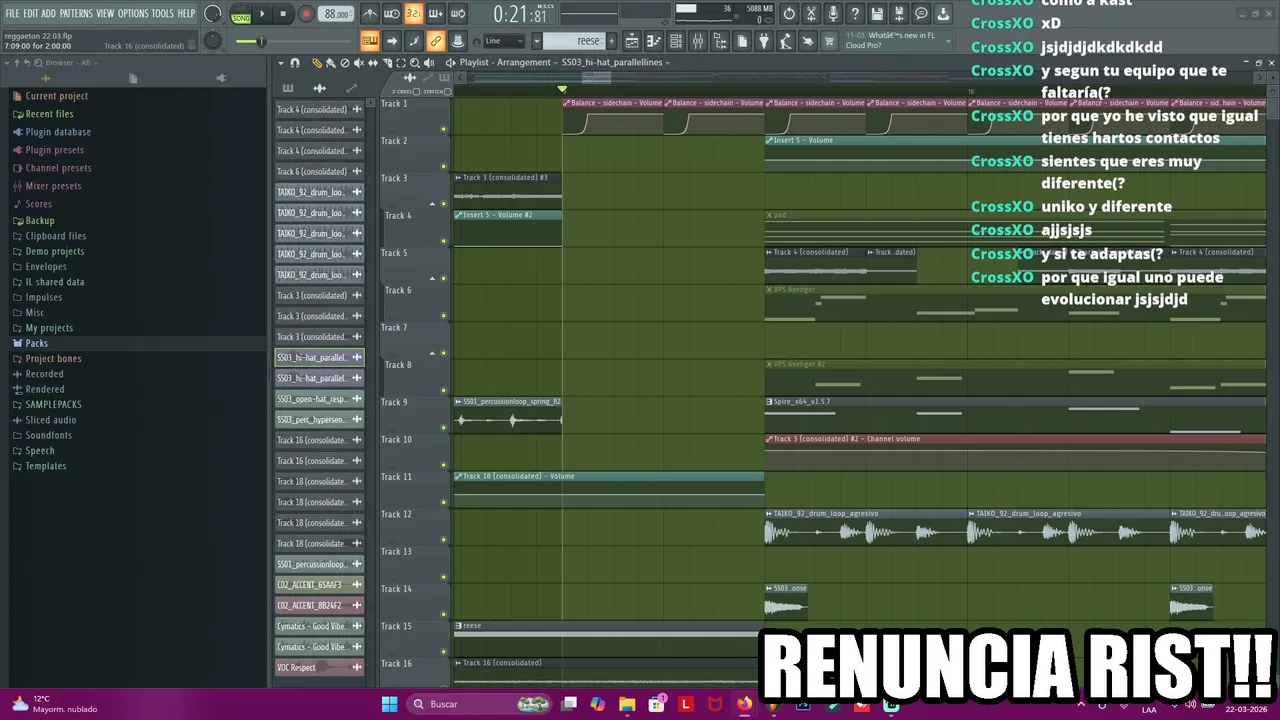1280x720 pixels.
Task: Toggle the 3.2.1 countdown before recording
Action: pyautogui.click(x=414, y=14)
